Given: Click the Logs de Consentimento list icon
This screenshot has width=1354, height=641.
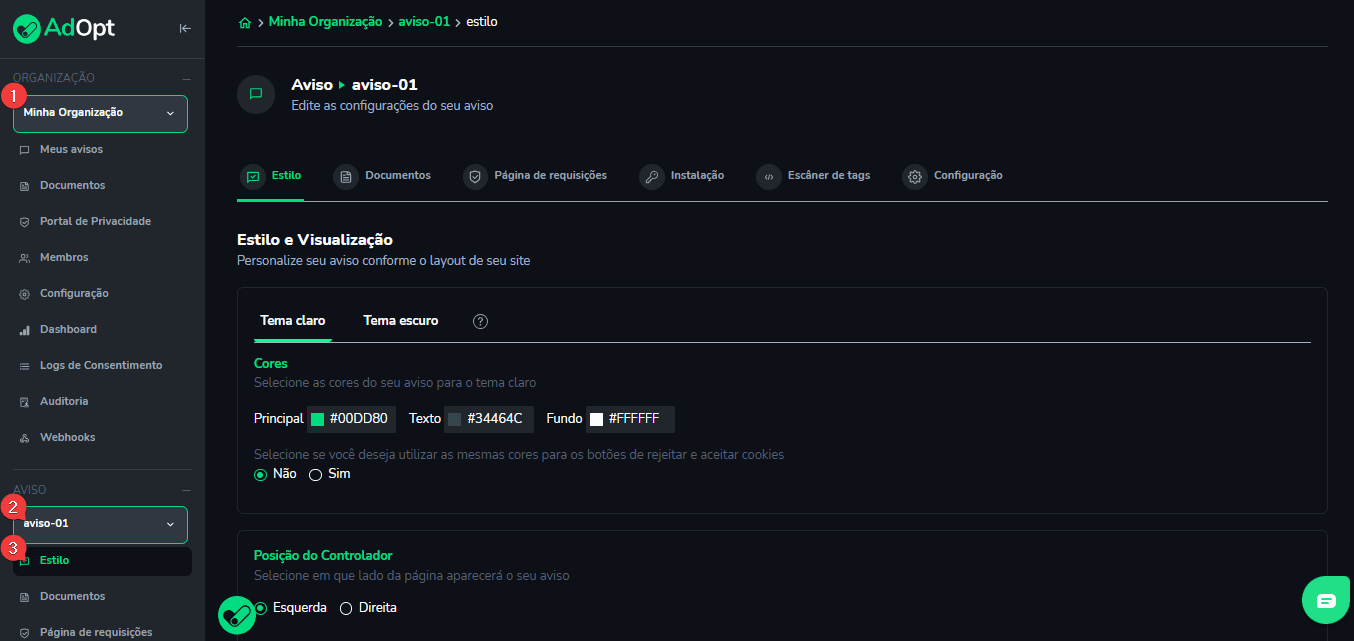Looking at the screenshot, I should (24, 366).
